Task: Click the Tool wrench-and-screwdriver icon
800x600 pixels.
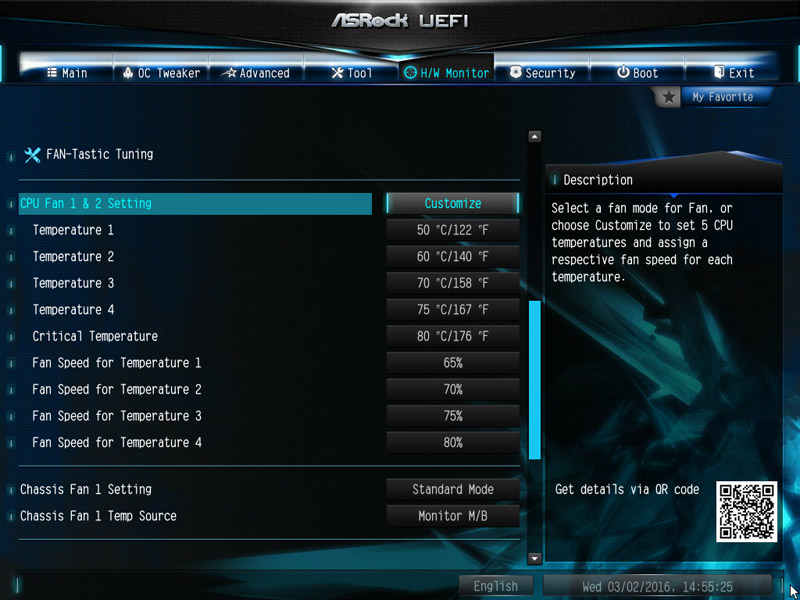Action: 337,72
